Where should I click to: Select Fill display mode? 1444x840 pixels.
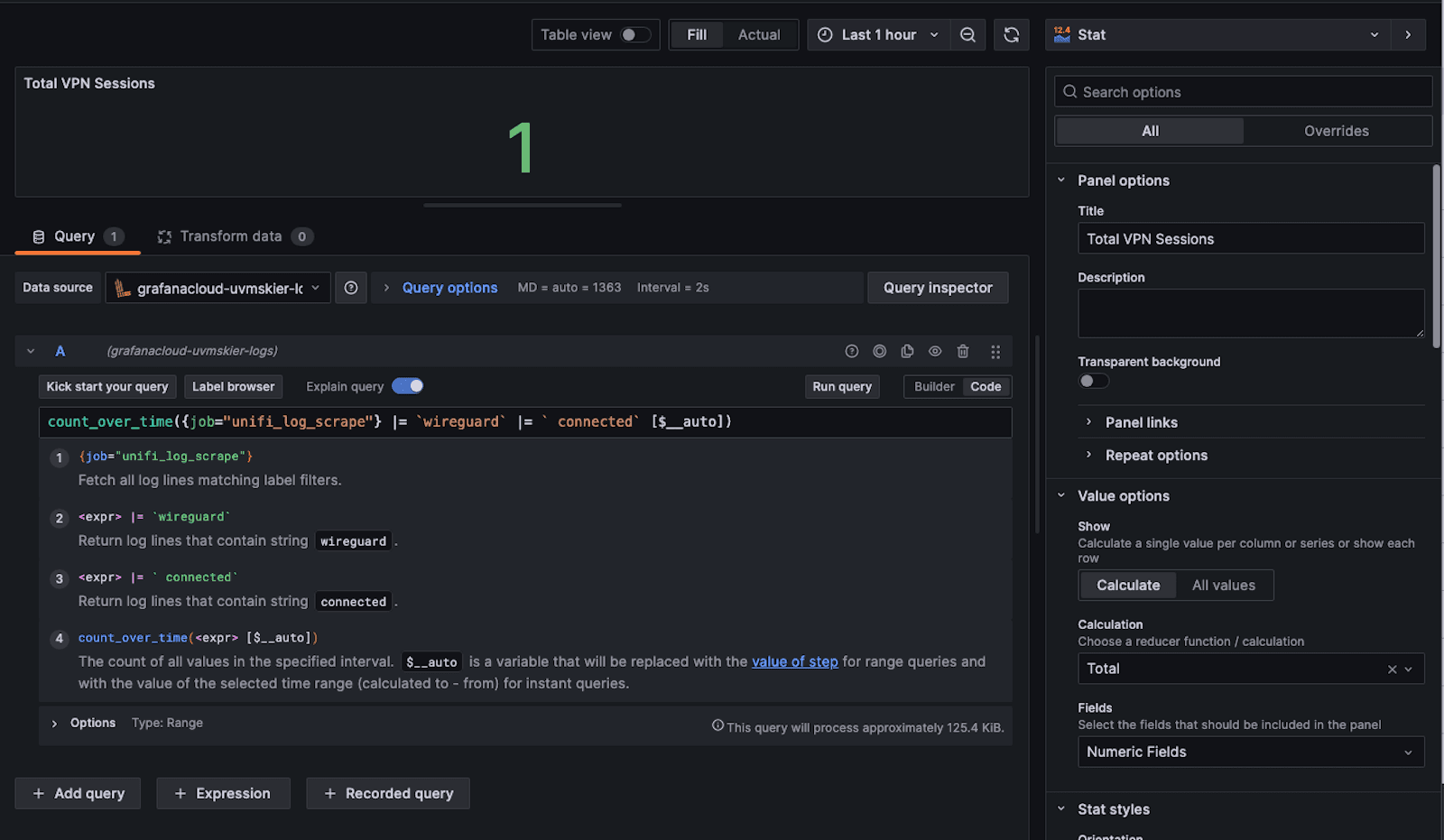697,35
